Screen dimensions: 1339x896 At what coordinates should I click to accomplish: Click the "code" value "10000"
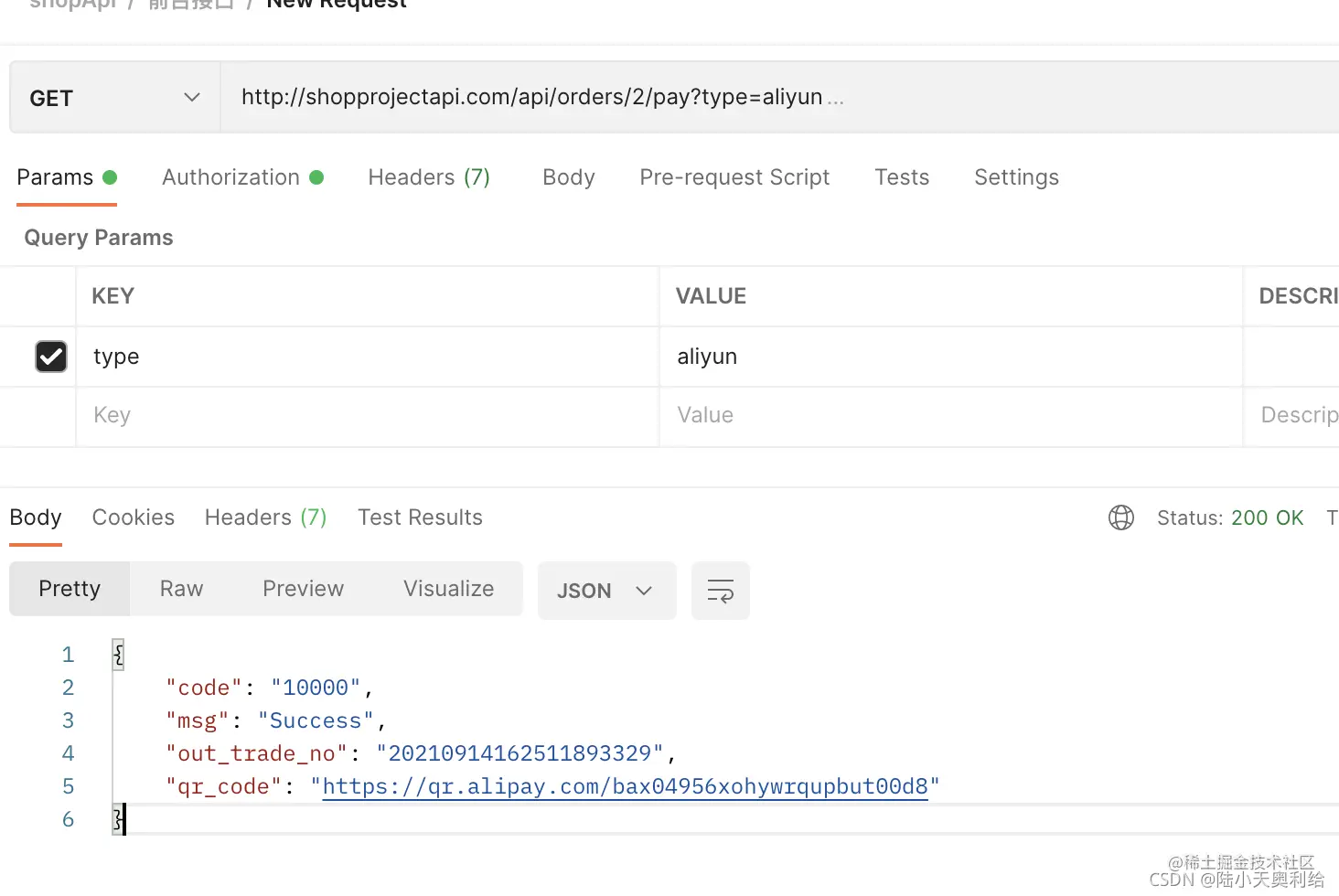coord(316,688)
